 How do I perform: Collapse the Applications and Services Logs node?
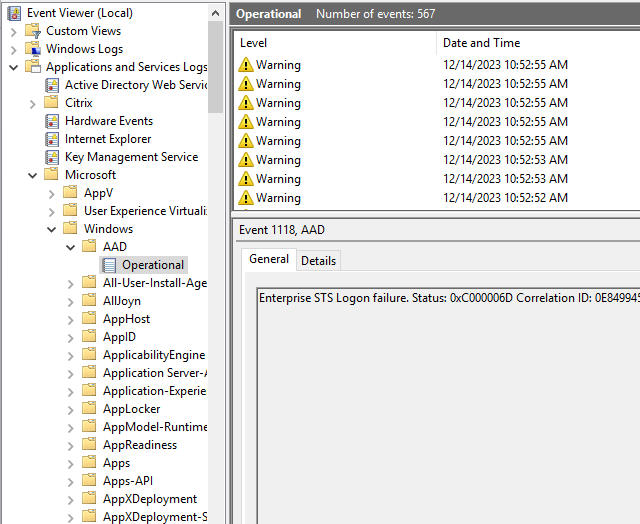(13, 67)
